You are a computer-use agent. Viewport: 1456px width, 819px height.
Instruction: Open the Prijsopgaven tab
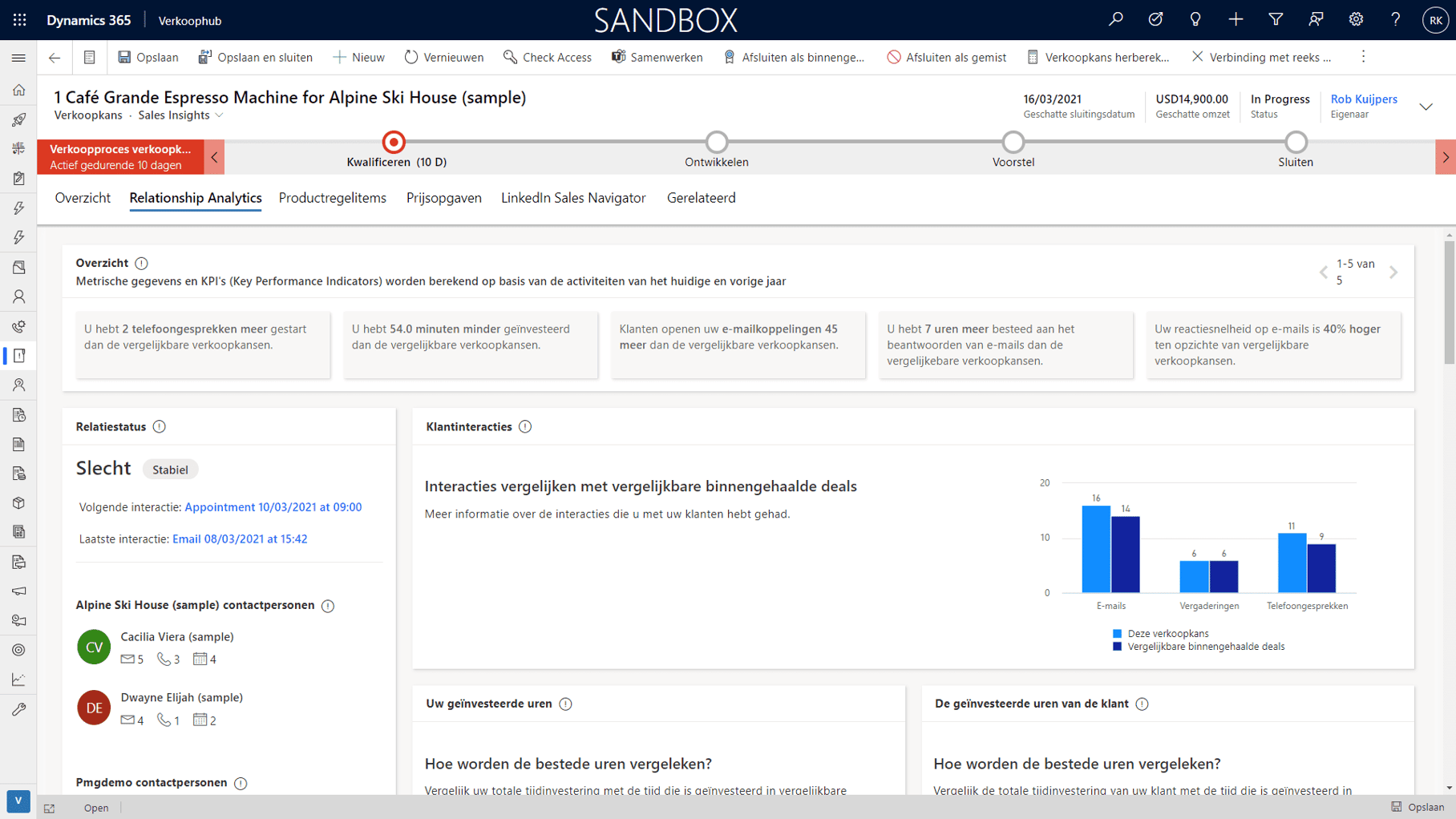pyautogui.click(x=444, y=198)
